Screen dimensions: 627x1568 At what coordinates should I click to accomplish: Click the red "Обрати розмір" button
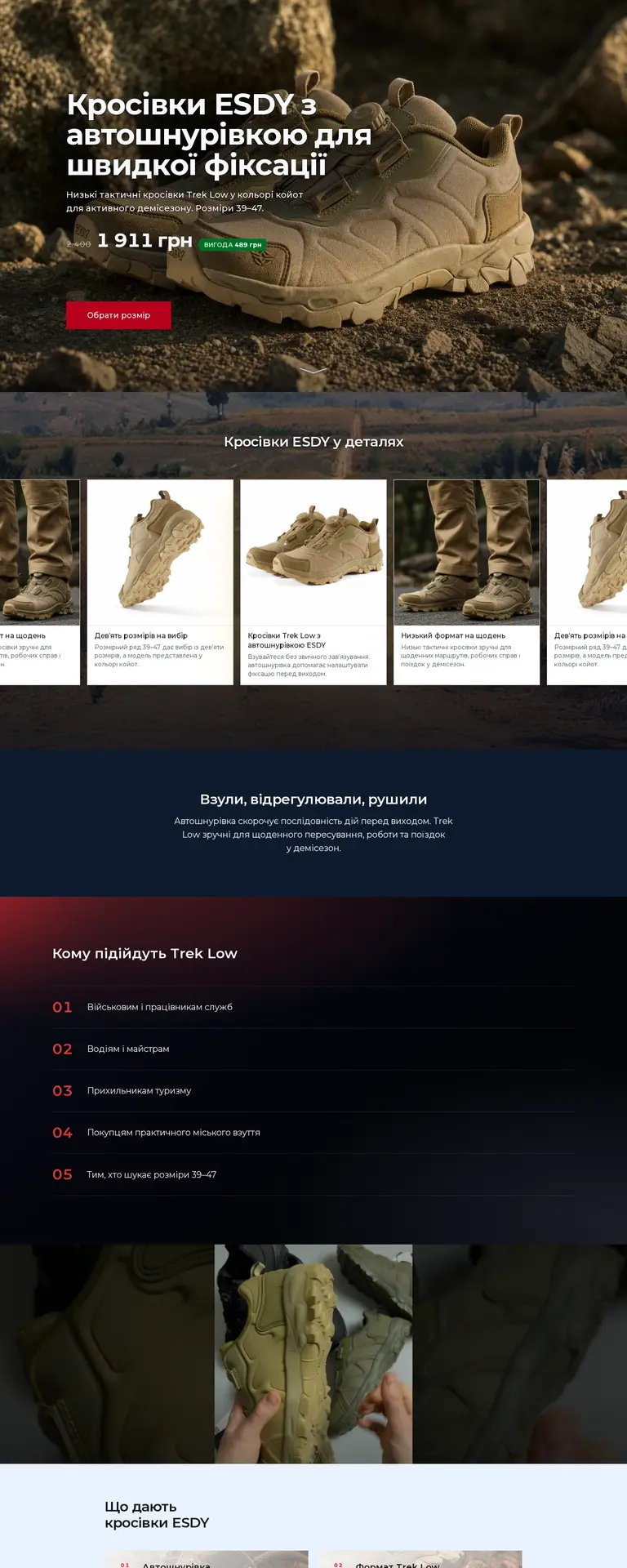pos(118,315)
